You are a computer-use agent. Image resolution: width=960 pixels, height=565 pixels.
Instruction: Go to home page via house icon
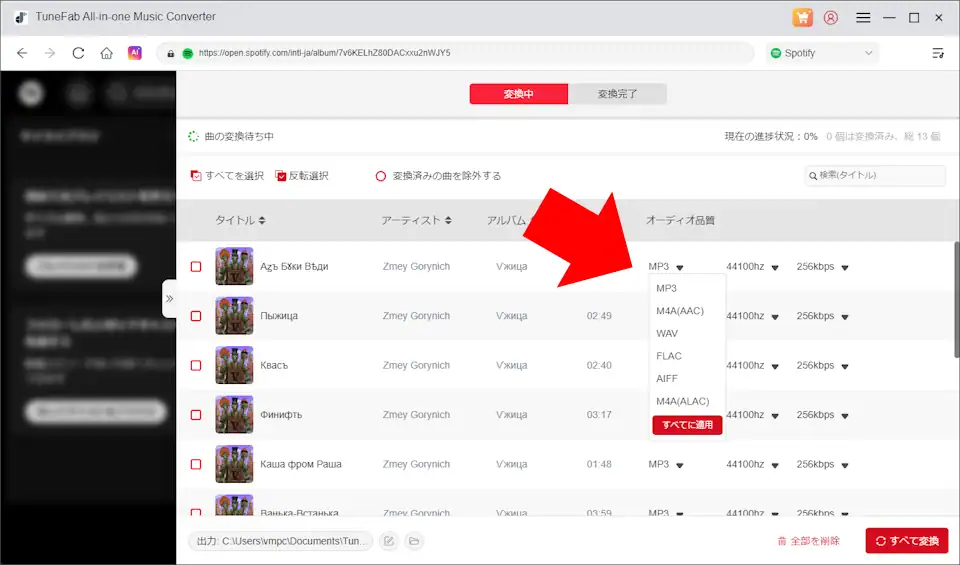pyautogui.click(x=106, y=53)
